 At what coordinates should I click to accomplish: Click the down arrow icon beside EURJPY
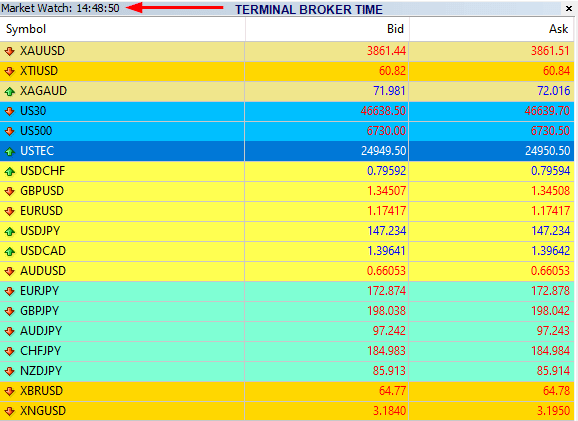tap(10, 291)
